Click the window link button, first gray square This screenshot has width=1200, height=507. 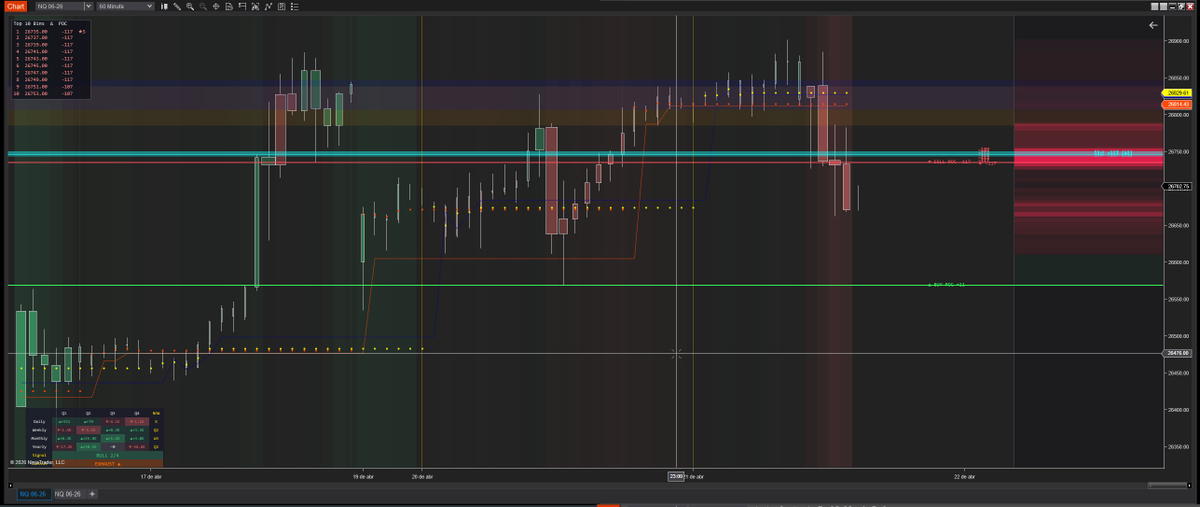[x=1155, y=6]
